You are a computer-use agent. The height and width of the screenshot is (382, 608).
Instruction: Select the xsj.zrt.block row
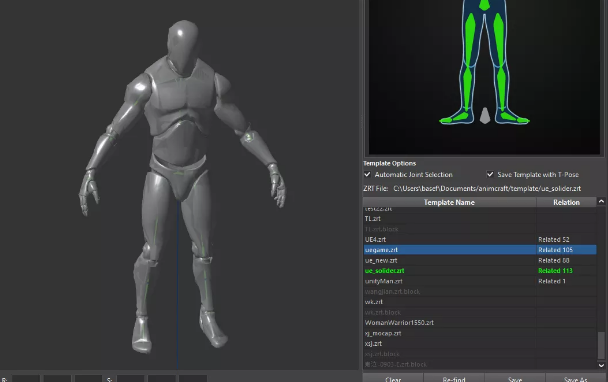(480, 354)
